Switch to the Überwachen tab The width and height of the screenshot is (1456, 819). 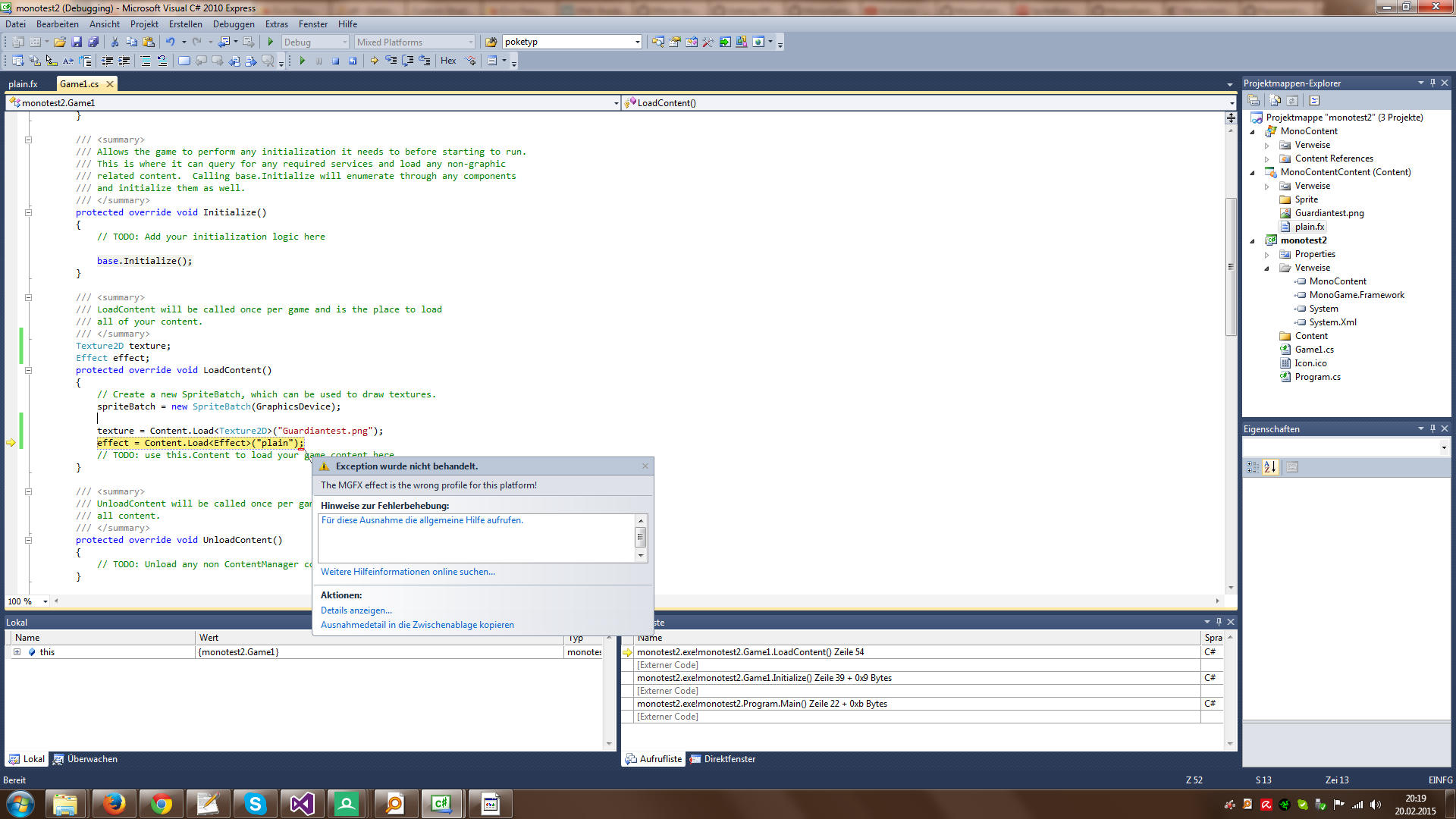[85, 759]
